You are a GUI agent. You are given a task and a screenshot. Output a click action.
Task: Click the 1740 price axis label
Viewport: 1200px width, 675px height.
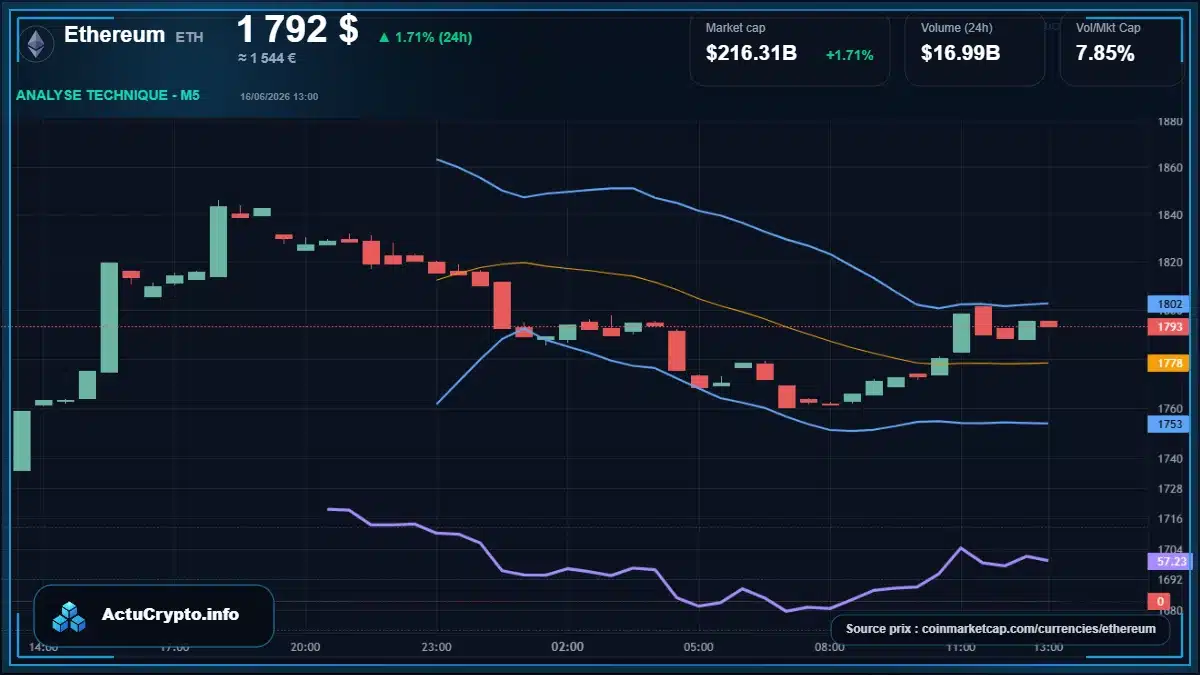pyautogui.click(x=1170, y=459)
